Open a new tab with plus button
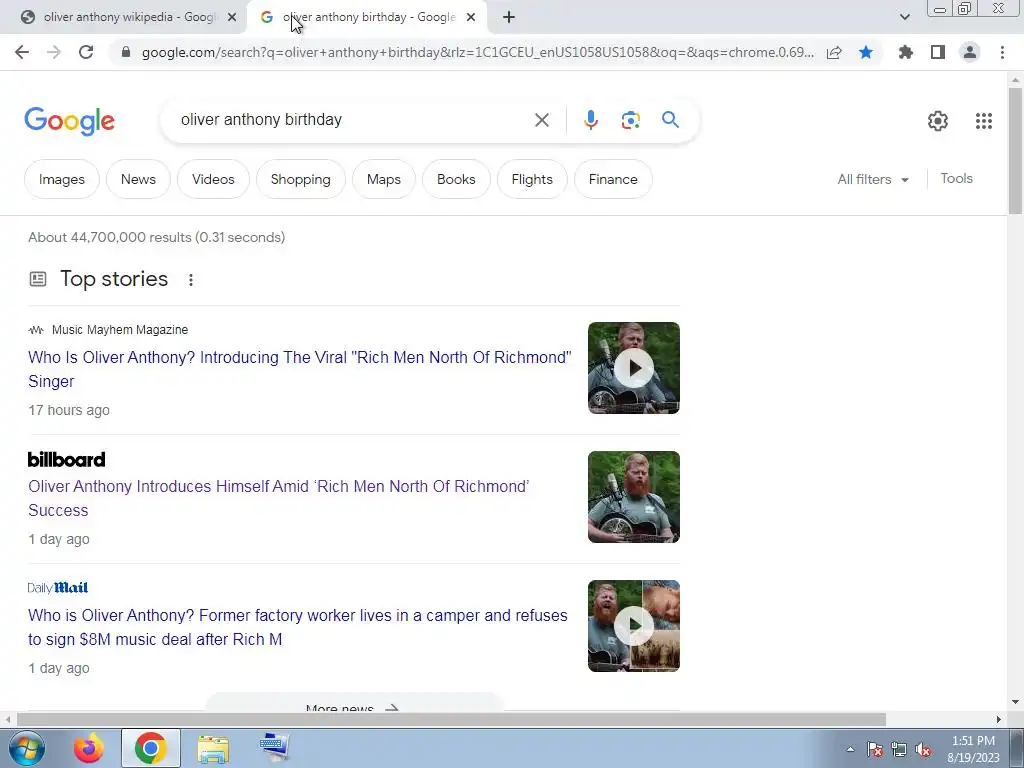The height and width of the screenshot is (768, 1024). coord(509,18)
